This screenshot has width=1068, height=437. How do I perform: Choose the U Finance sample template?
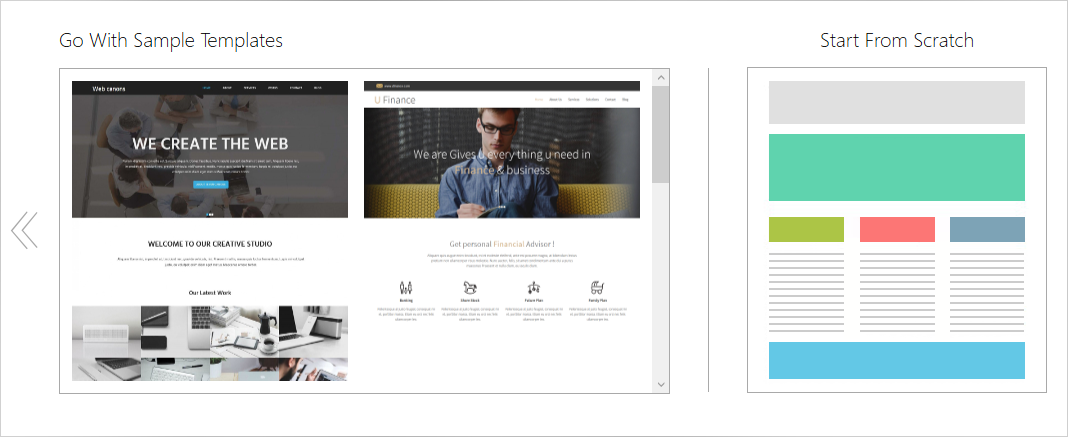(501, 230)
